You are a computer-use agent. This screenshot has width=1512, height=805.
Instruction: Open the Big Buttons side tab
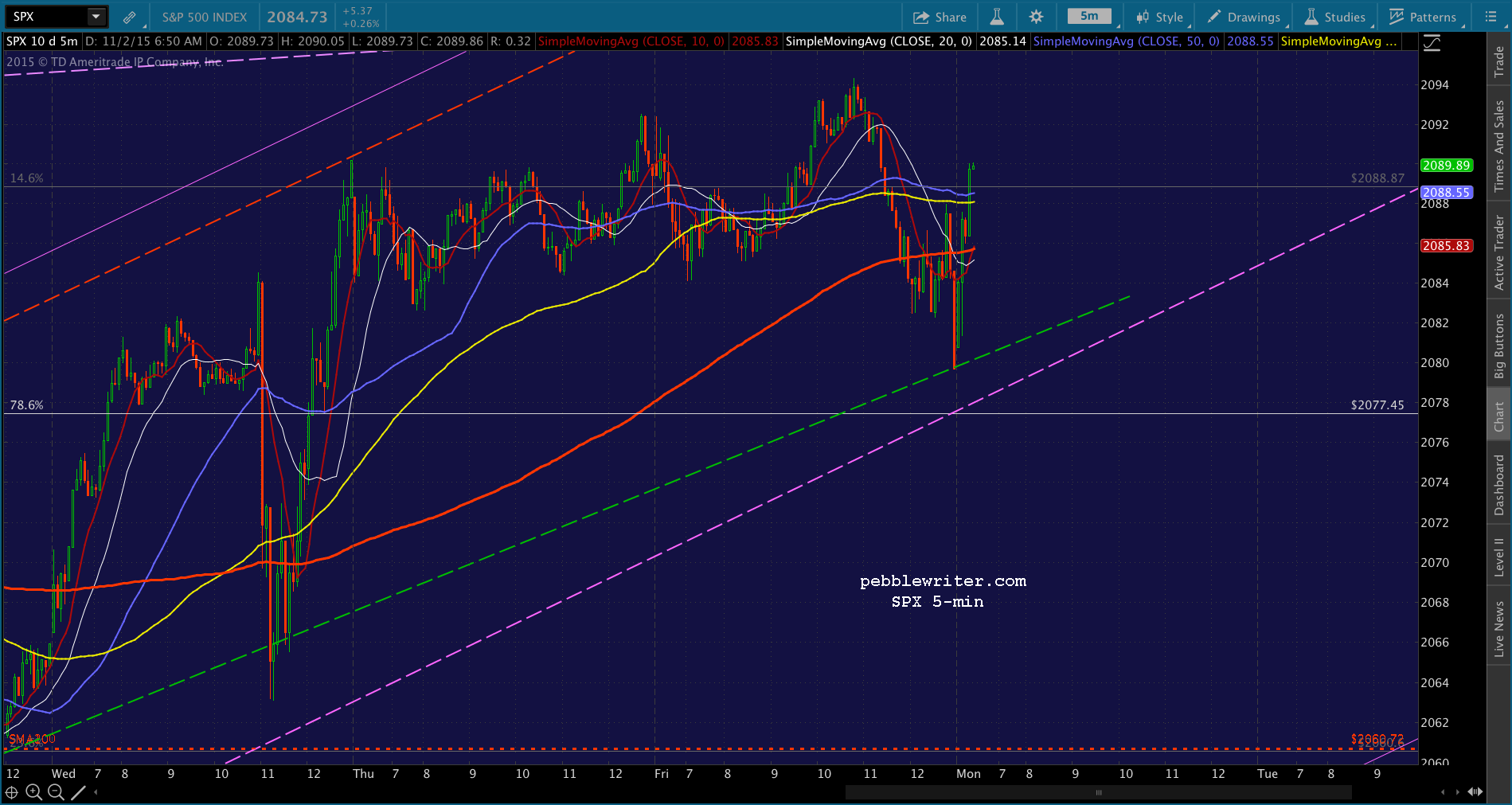(1499, 345)
